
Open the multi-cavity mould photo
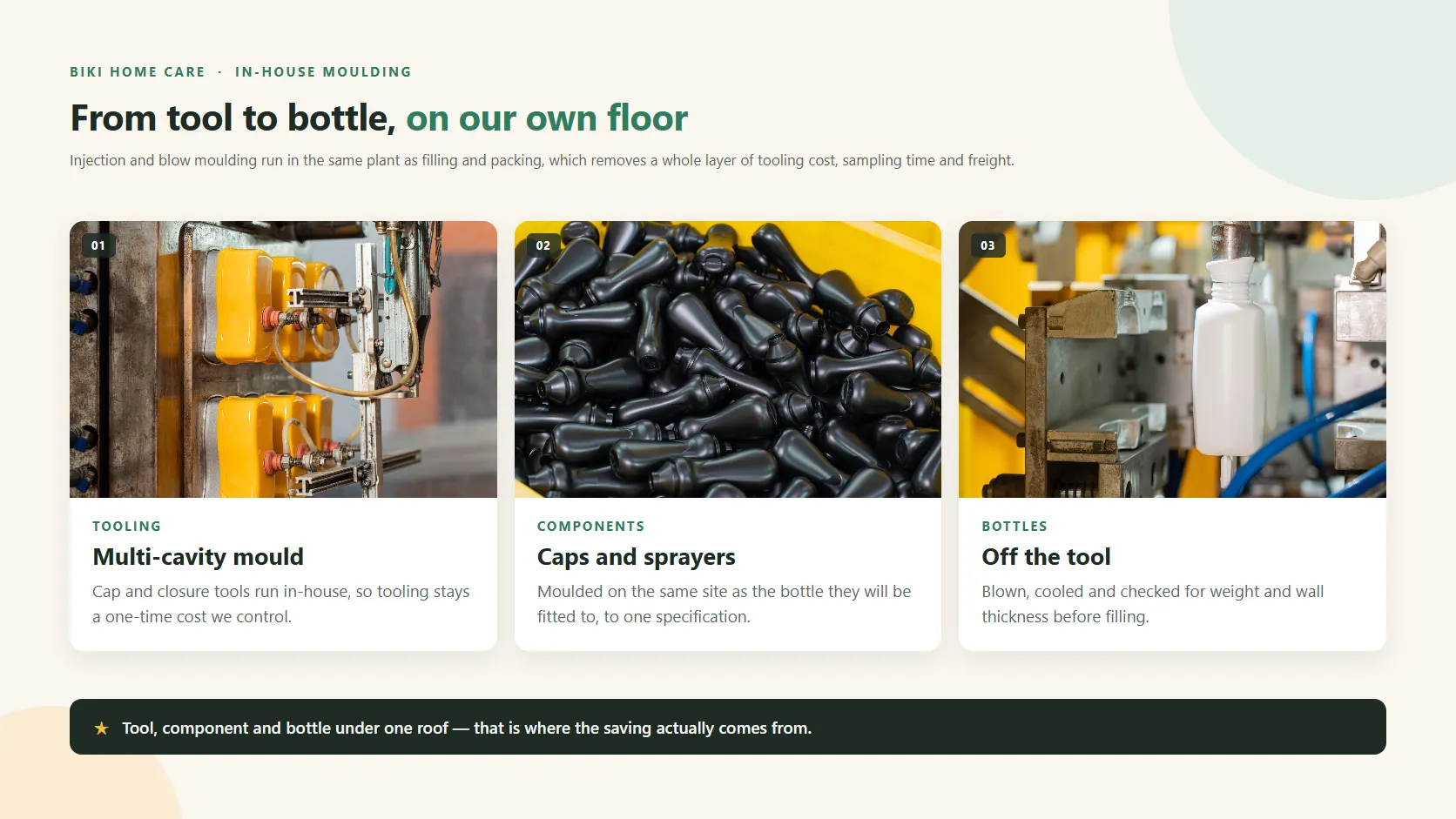283,359
